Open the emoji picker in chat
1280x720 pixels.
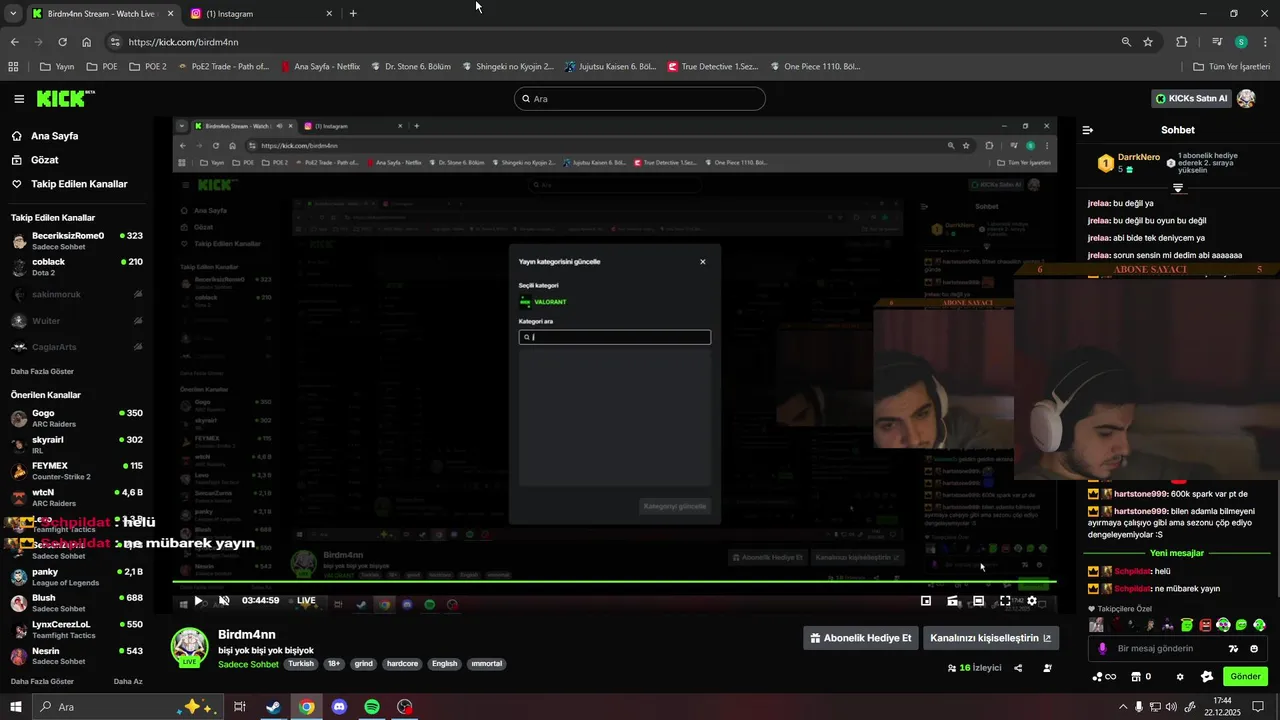tap(1254, 649)
